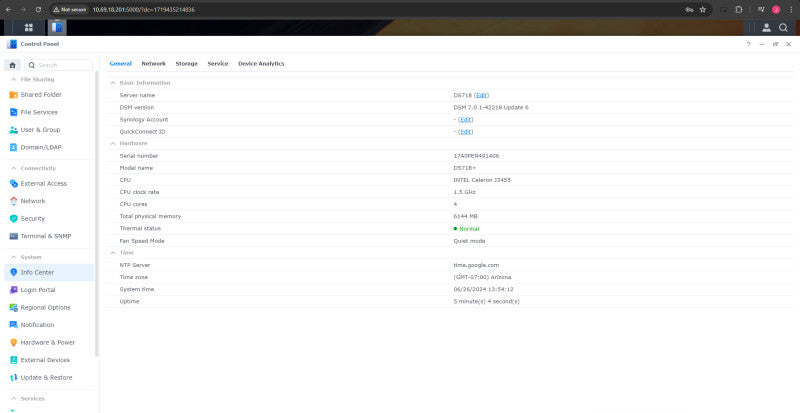
Task: Click the system time 06/26/2024 value
Action: coord(483,289)
